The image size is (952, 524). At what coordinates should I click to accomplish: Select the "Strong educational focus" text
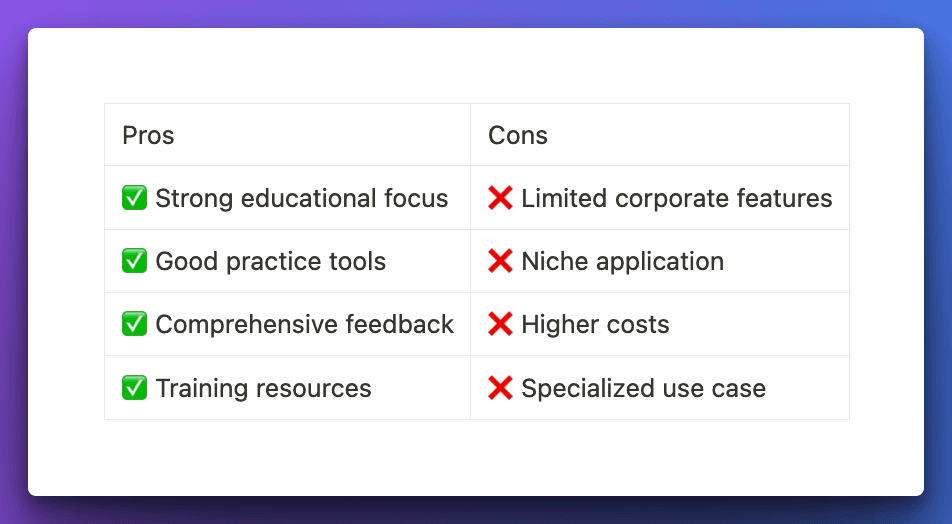pyautogui.click(x=302, y=198)
